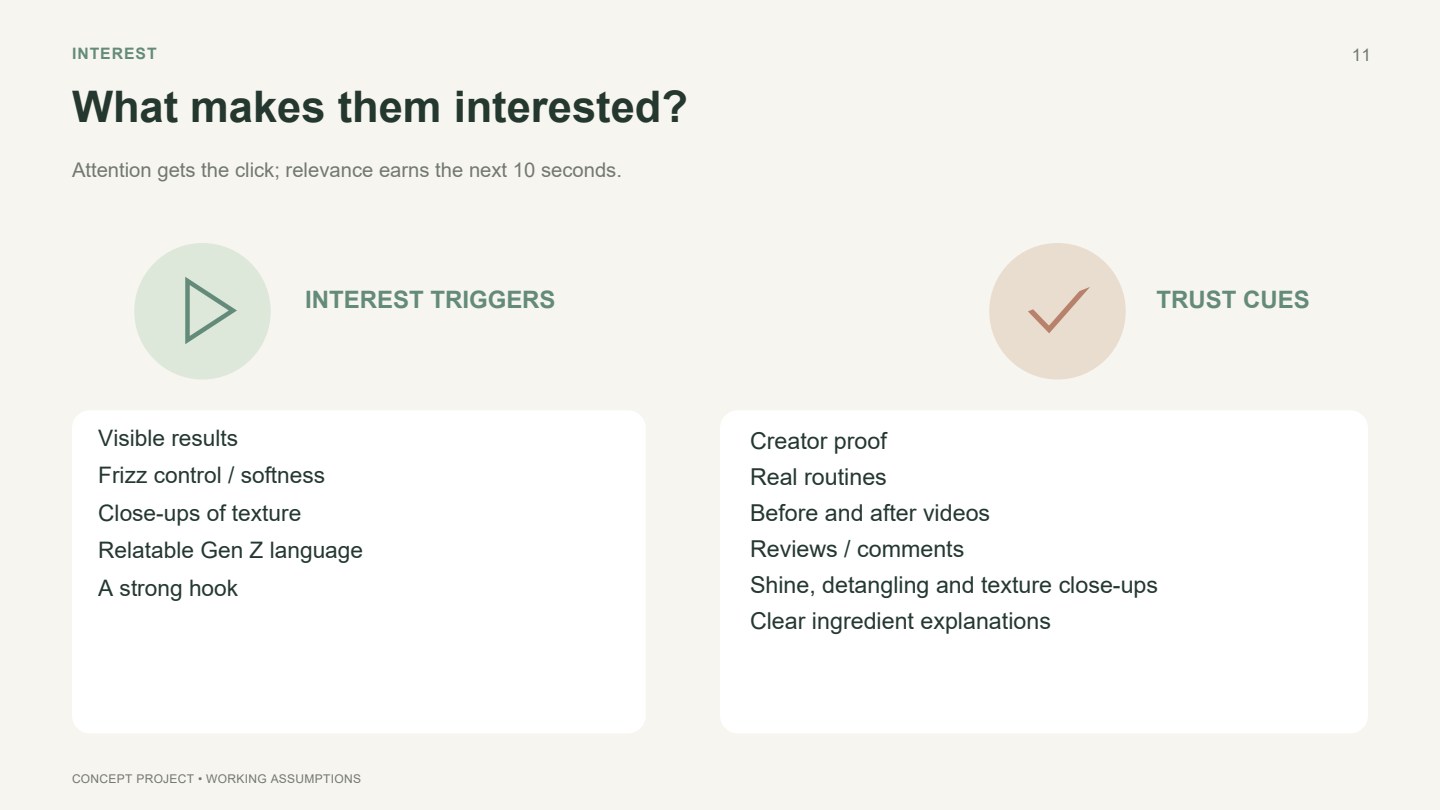Image resolution: width=1440 pixels, height=810 pixels.
Task: Click 'Frizz control / softness' line
Action: 211,475
